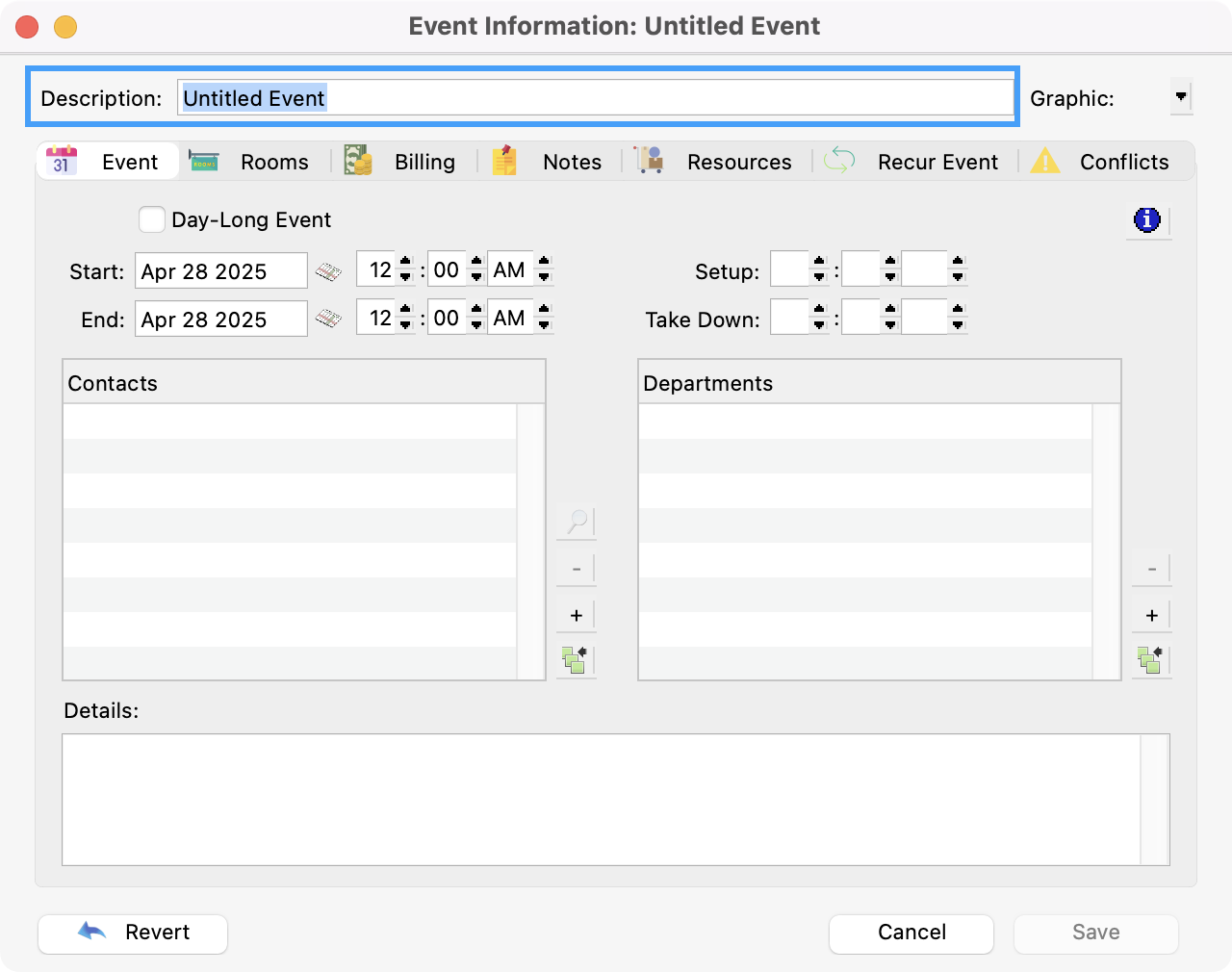Click the Departments list transfer icon
Screen dimensions: 1232x972
1150,660
